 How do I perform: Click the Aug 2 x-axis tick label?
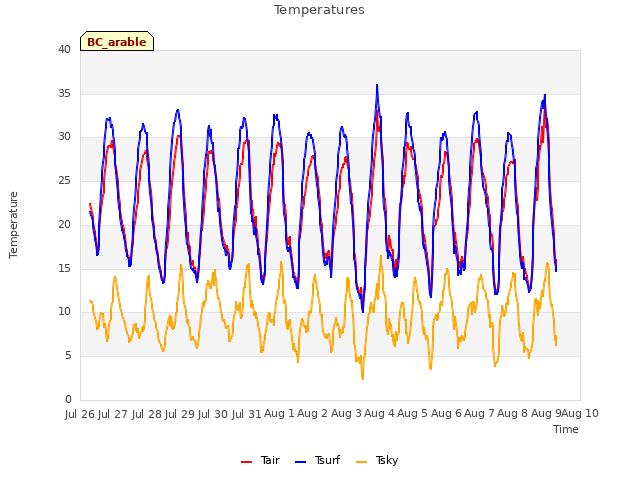coord(313,414)
